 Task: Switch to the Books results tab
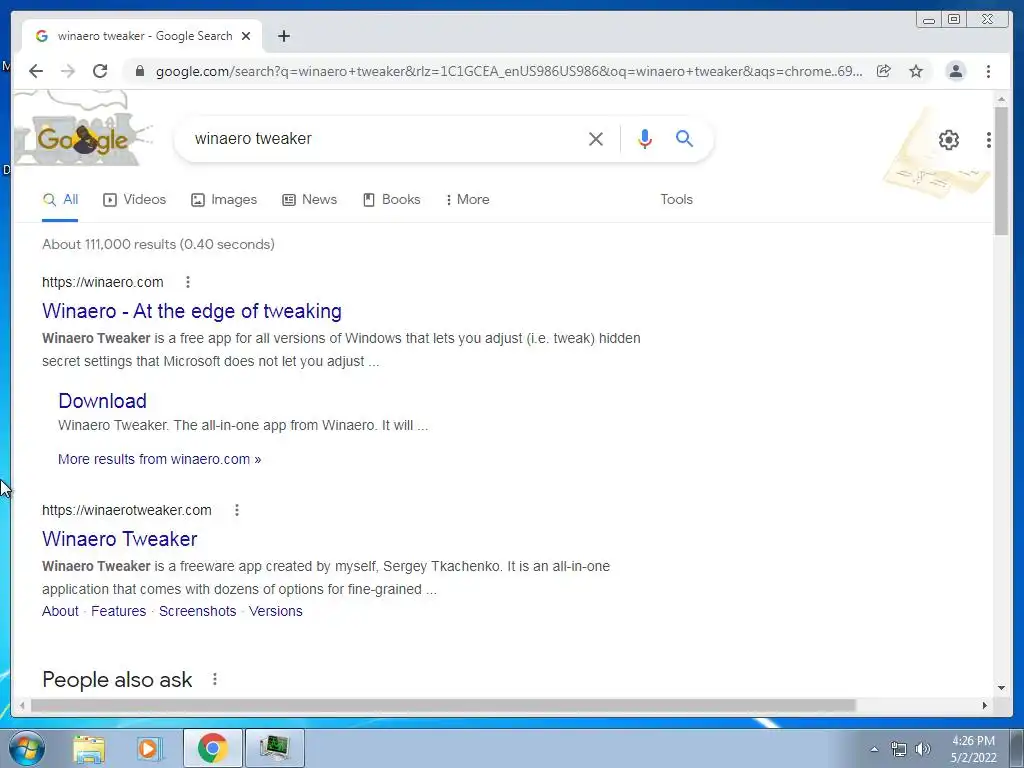392,200
